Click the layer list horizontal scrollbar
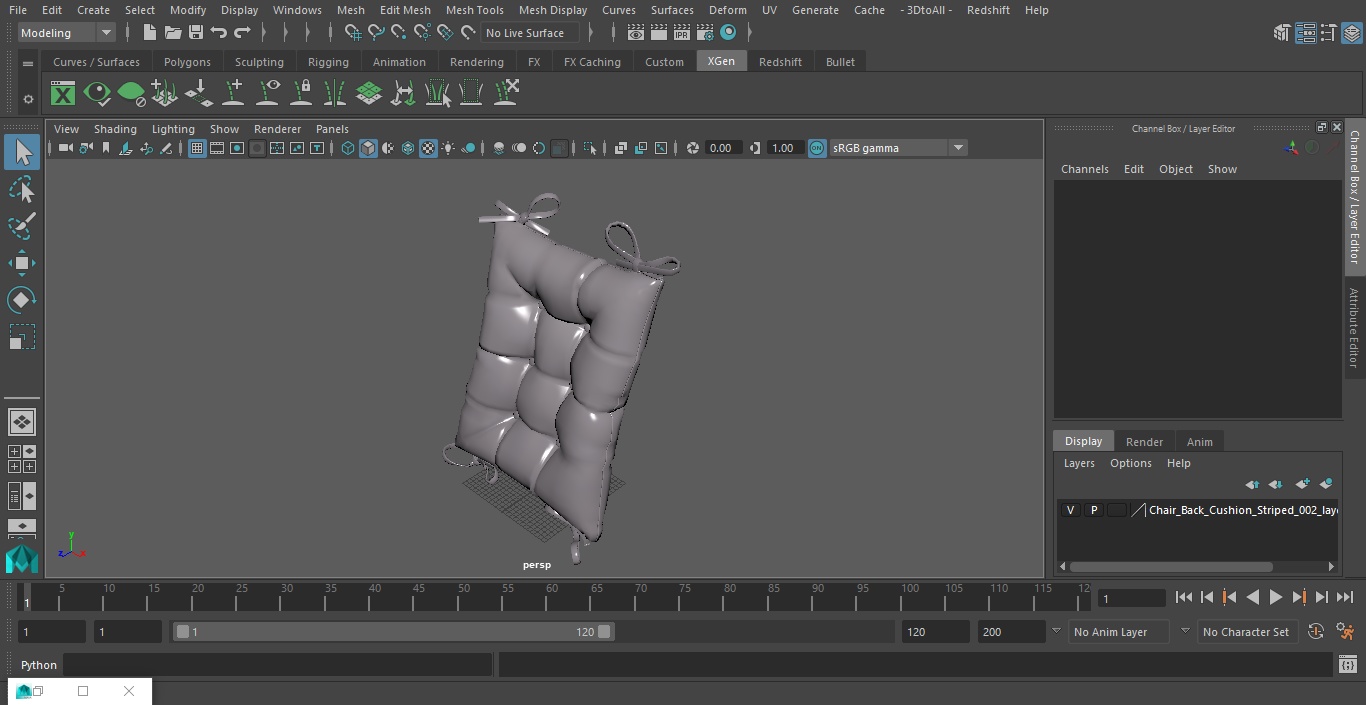This screenshot has width=1366, height=705. coord(1171,566)
